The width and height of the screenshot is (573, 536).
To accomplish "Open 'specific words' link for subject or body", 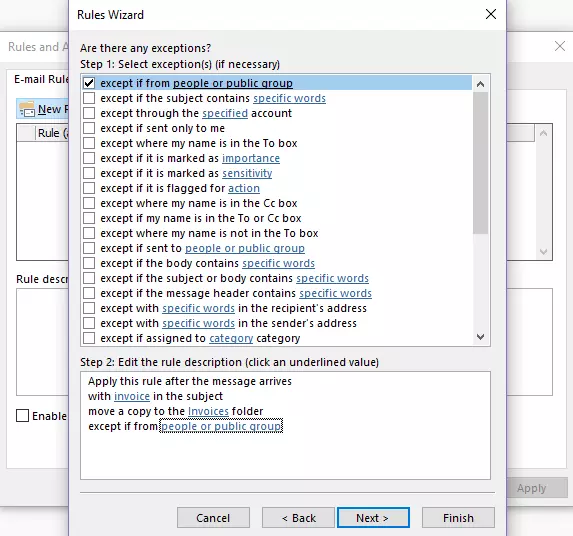I will (x=333, y=278).
